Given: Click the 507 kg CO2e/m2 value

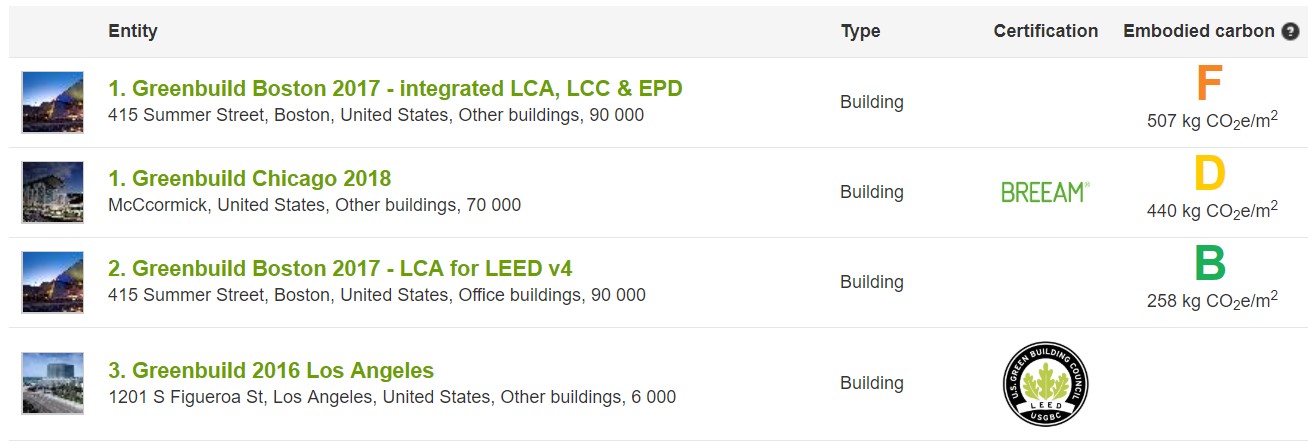Looking at the screenshot, I should (x=1212, y=120).
